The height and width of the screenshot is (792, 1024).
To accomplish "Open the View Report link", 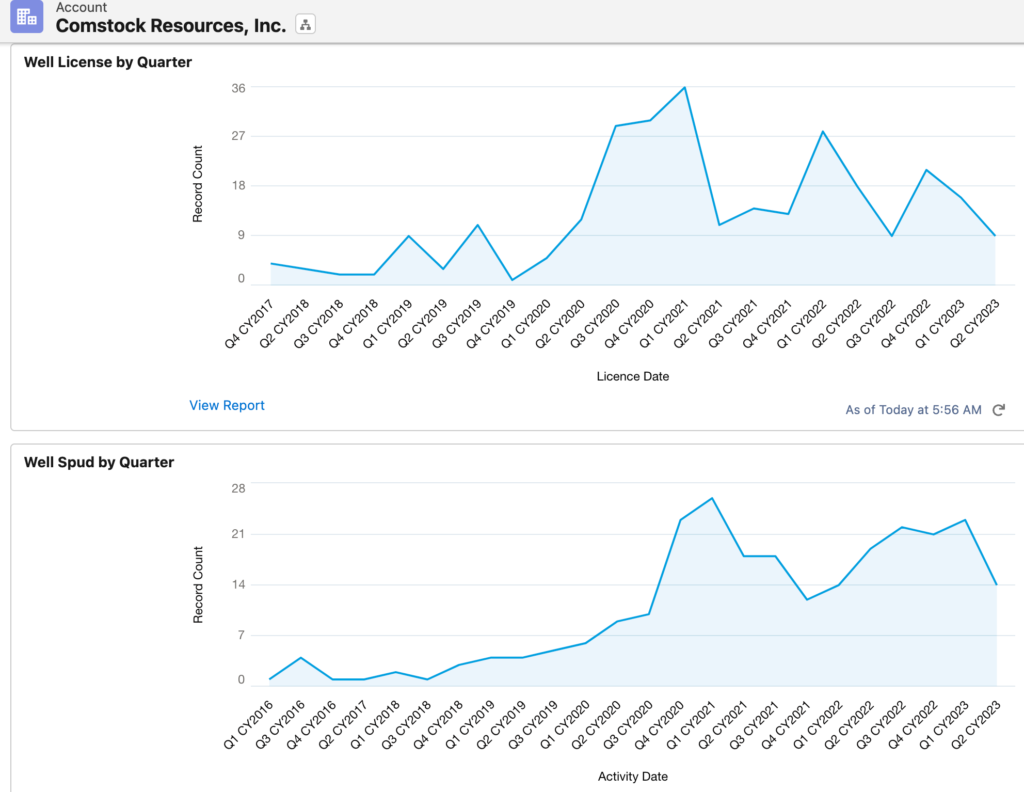I will 227,405.
